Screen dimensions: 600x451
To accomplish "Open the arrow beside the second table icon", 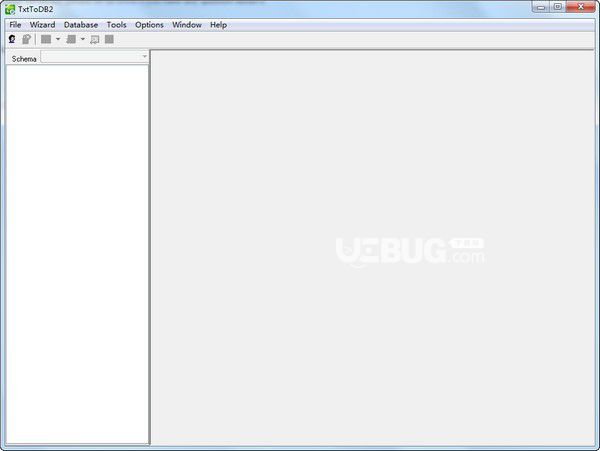I will click(x=83, y=39).
